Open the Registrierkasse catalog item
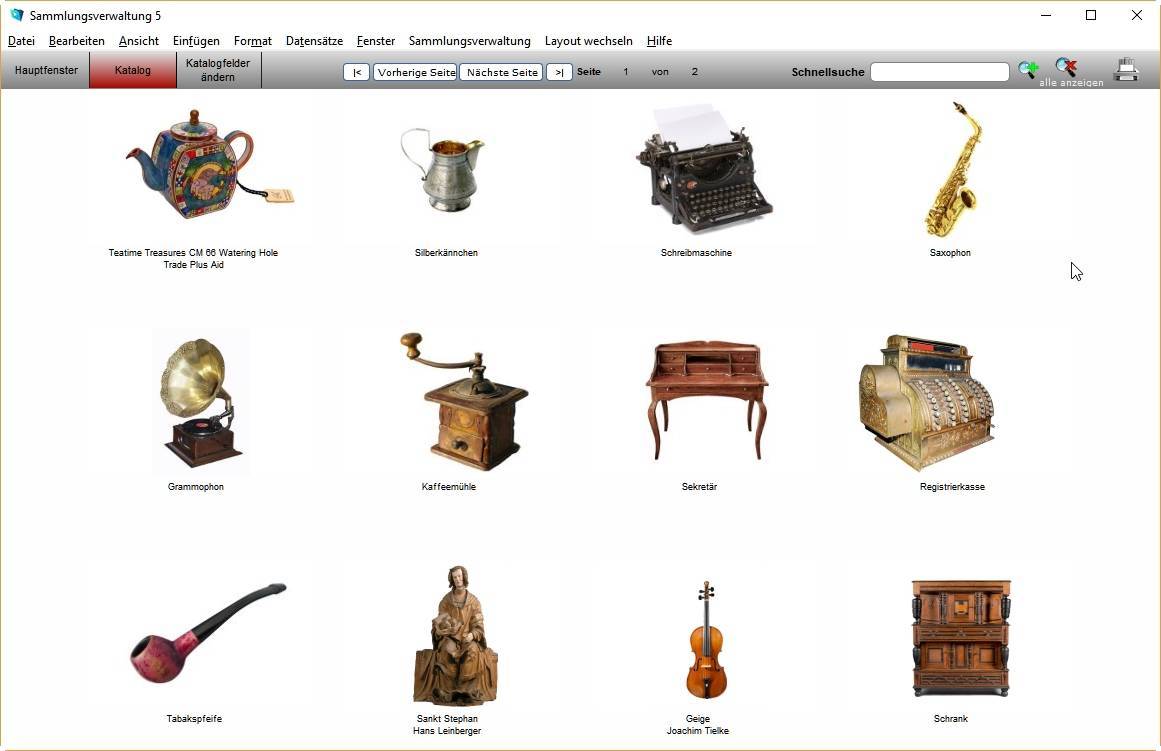 click(x=927, y=403)
